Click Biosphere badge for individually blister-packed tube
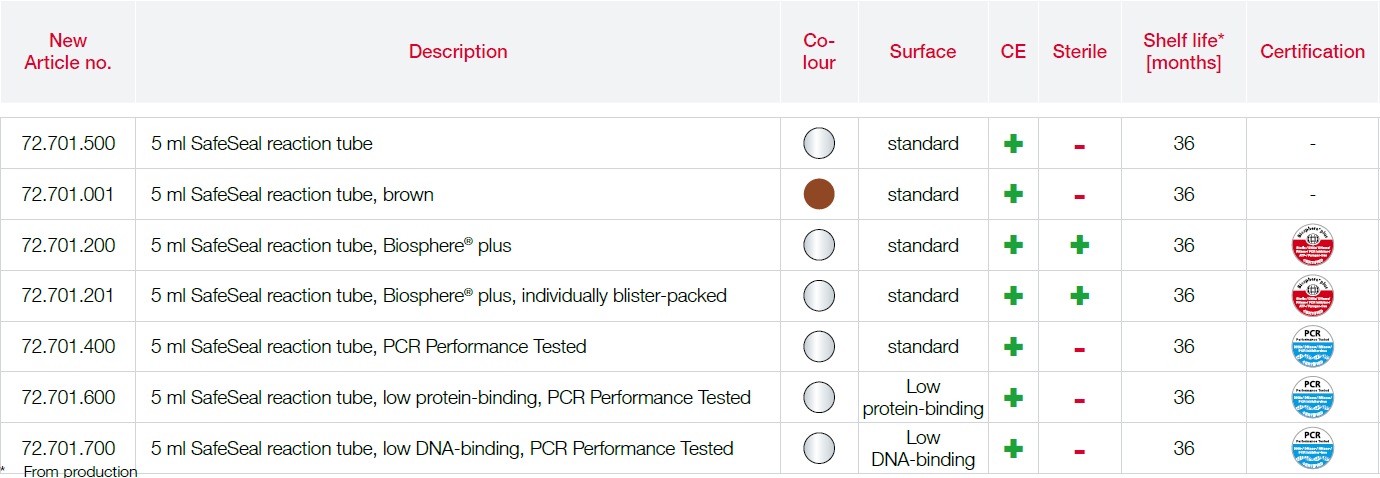This screenshot has width=1380, height=478. click(x=1312, y=296)
